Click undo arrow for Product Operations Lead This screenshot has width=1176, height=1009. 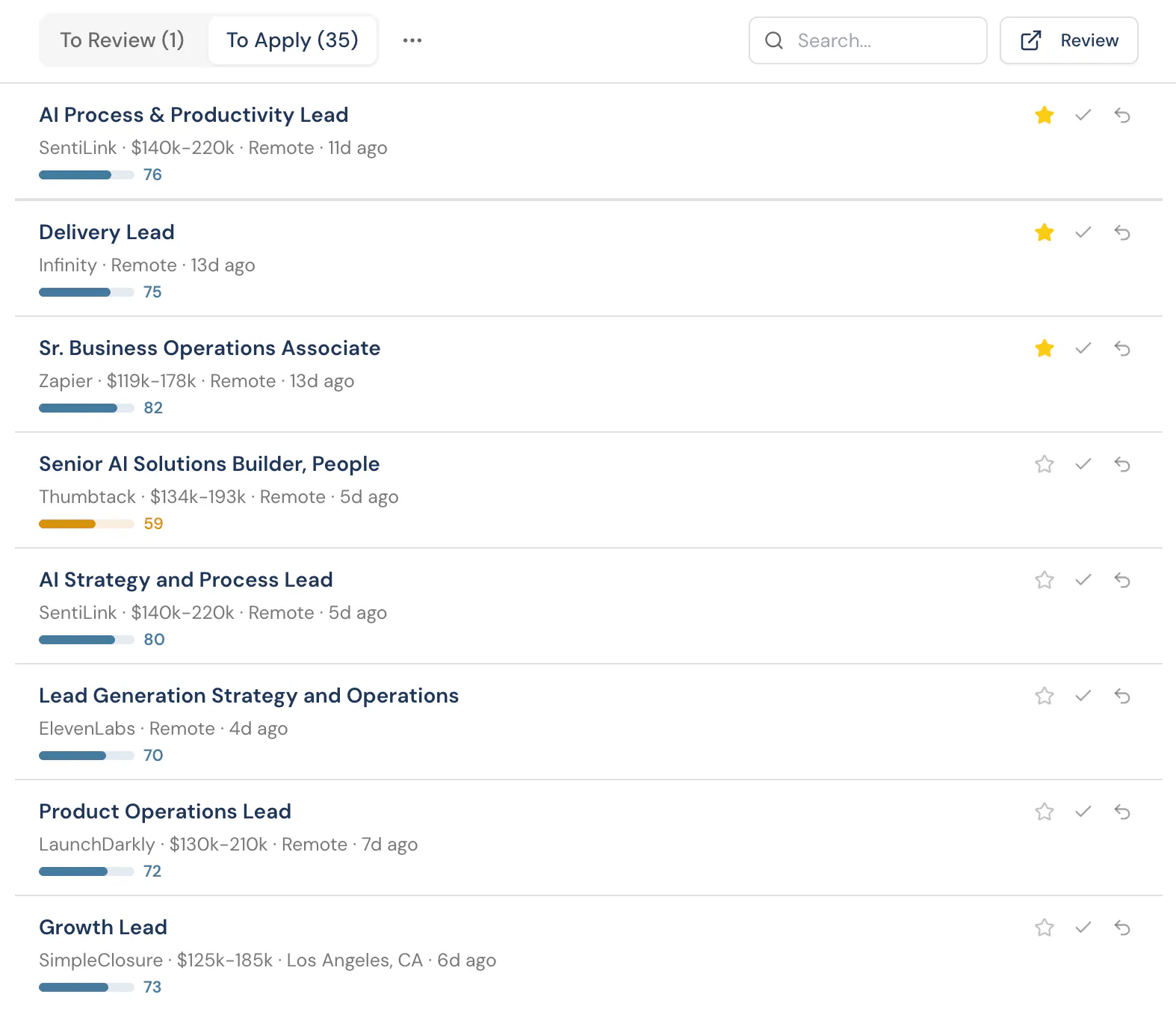(x=1122, y=812)
